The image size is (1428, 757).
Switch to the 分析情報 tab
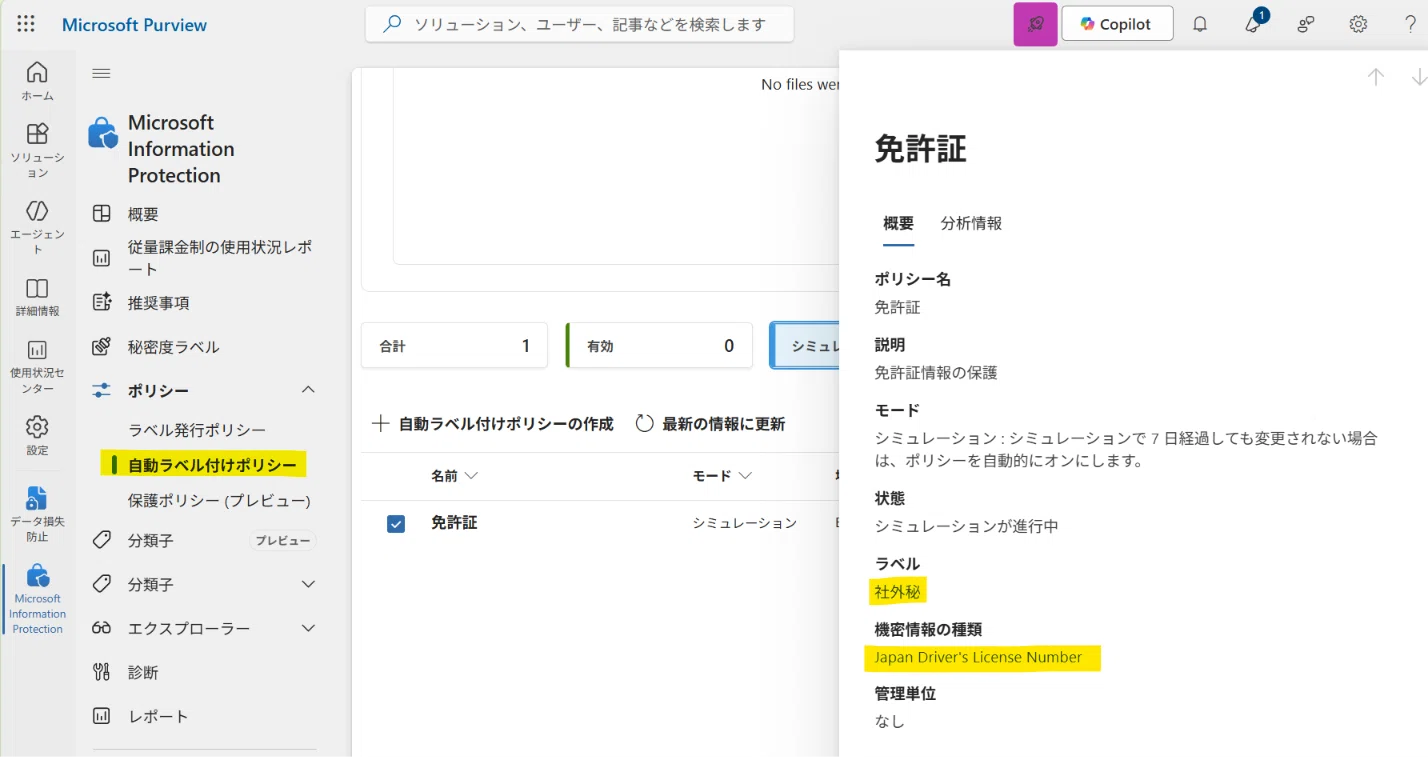point(971,224)
